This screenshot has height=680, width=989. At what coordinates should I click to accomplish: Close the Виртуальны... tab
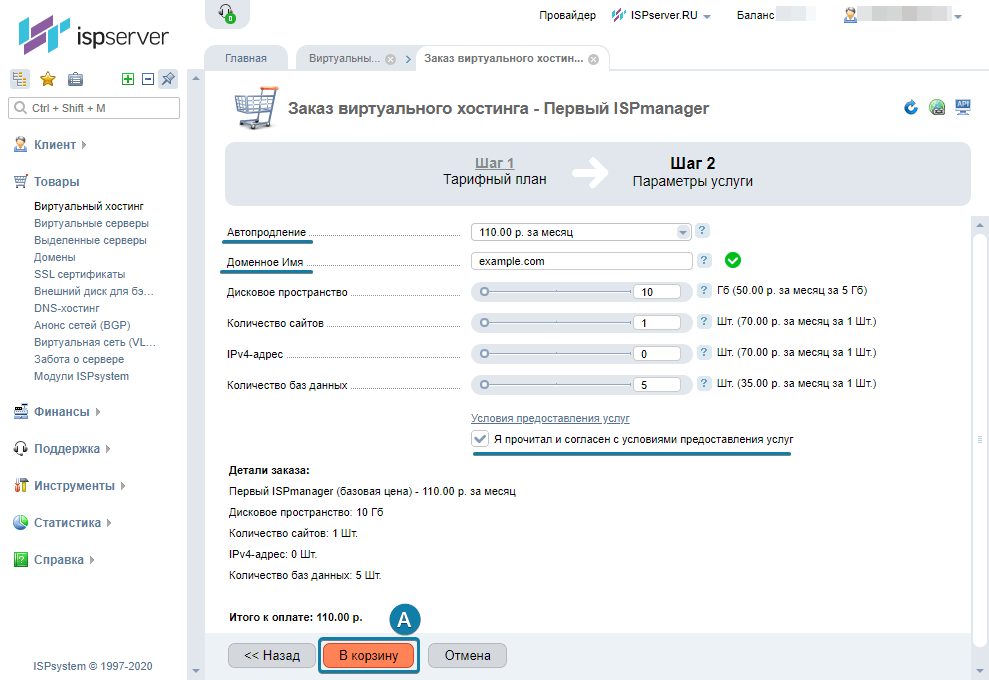(390, 59)
